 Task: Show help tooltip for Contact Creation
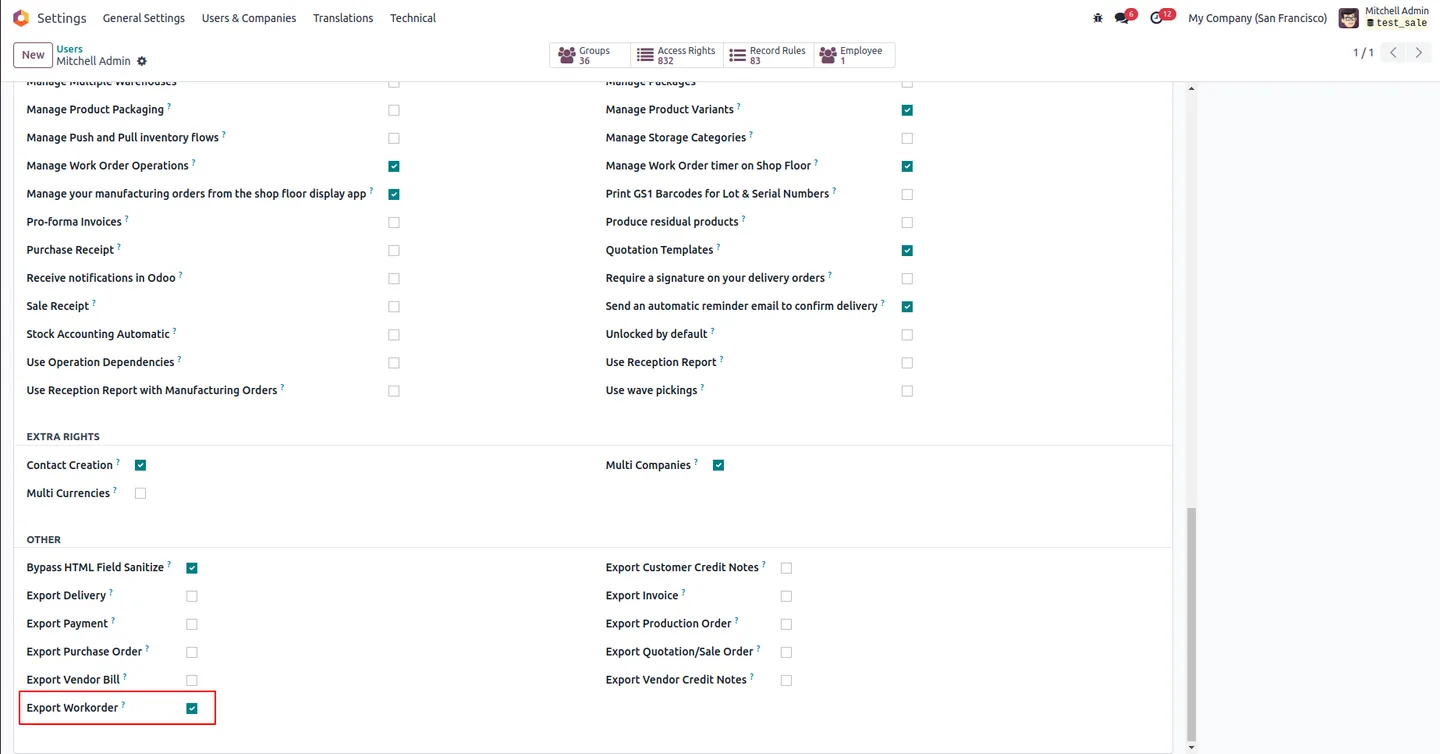[x=118, y=462]
